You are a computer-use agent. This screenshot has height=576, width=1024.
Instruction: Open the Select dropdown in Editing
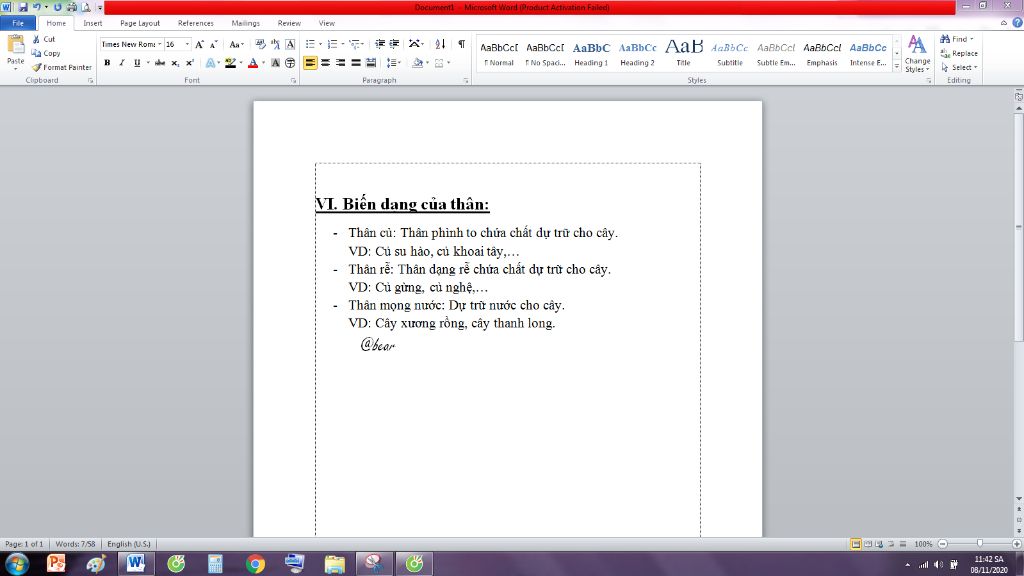(959, 67)
